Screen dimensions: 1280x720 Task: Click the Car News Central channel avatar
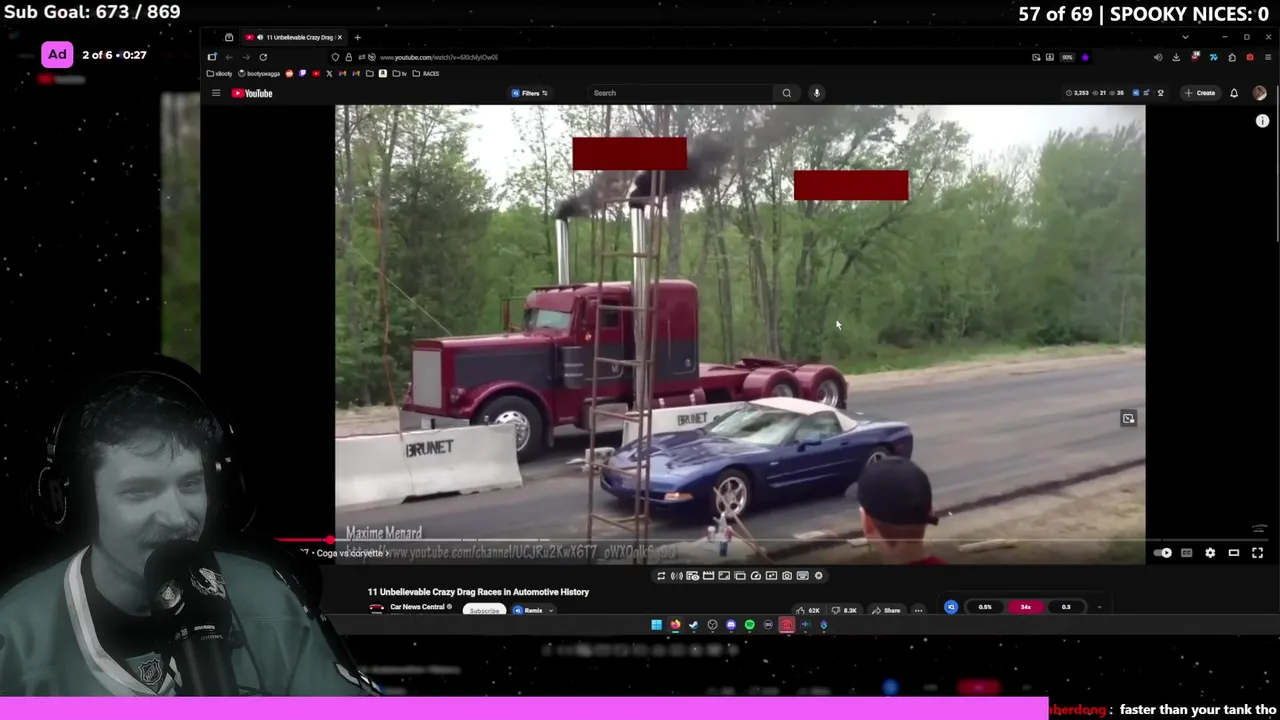pos(376,608)
